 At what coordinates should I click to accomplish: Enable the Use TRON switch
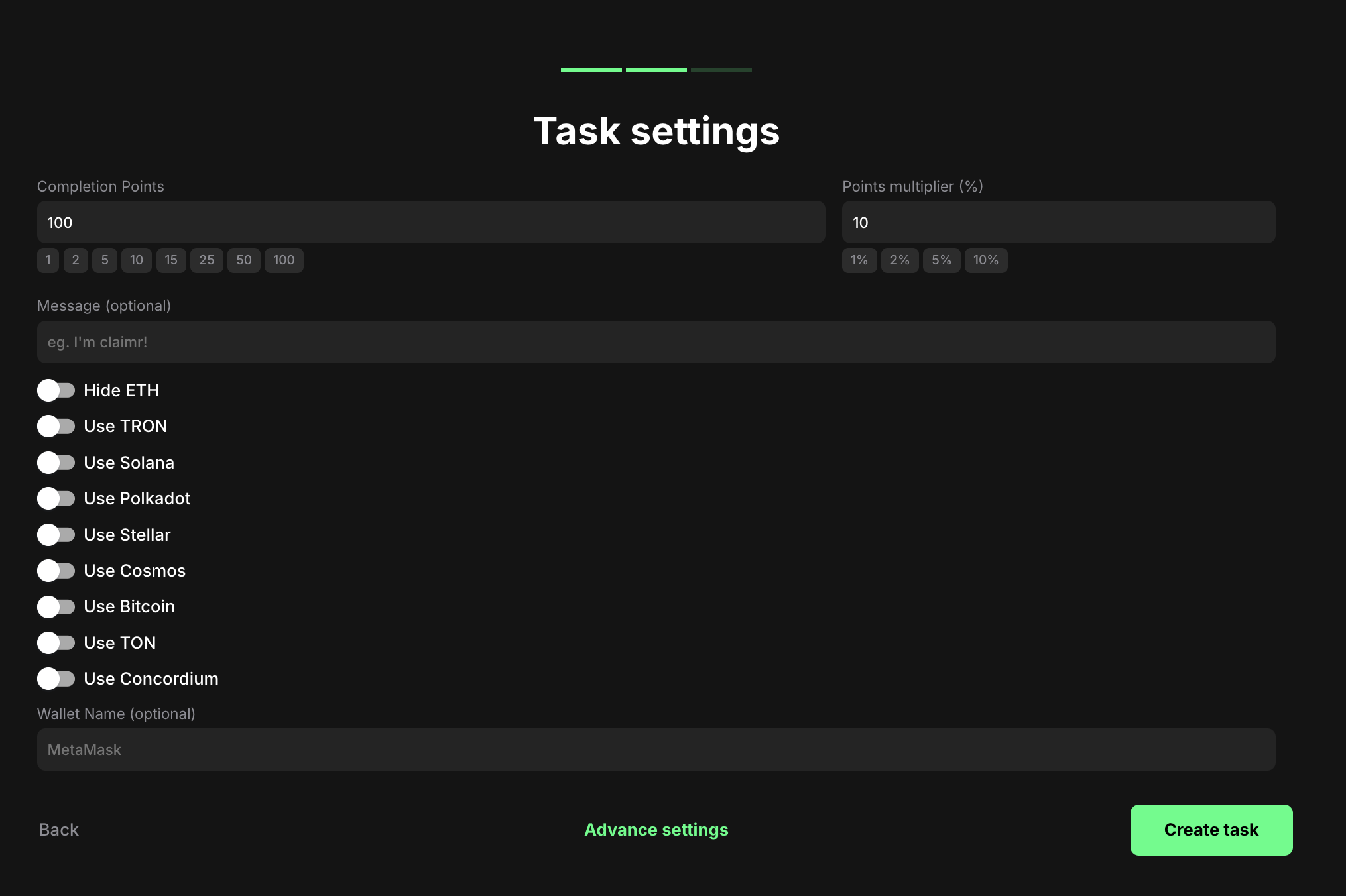(56, 426)
